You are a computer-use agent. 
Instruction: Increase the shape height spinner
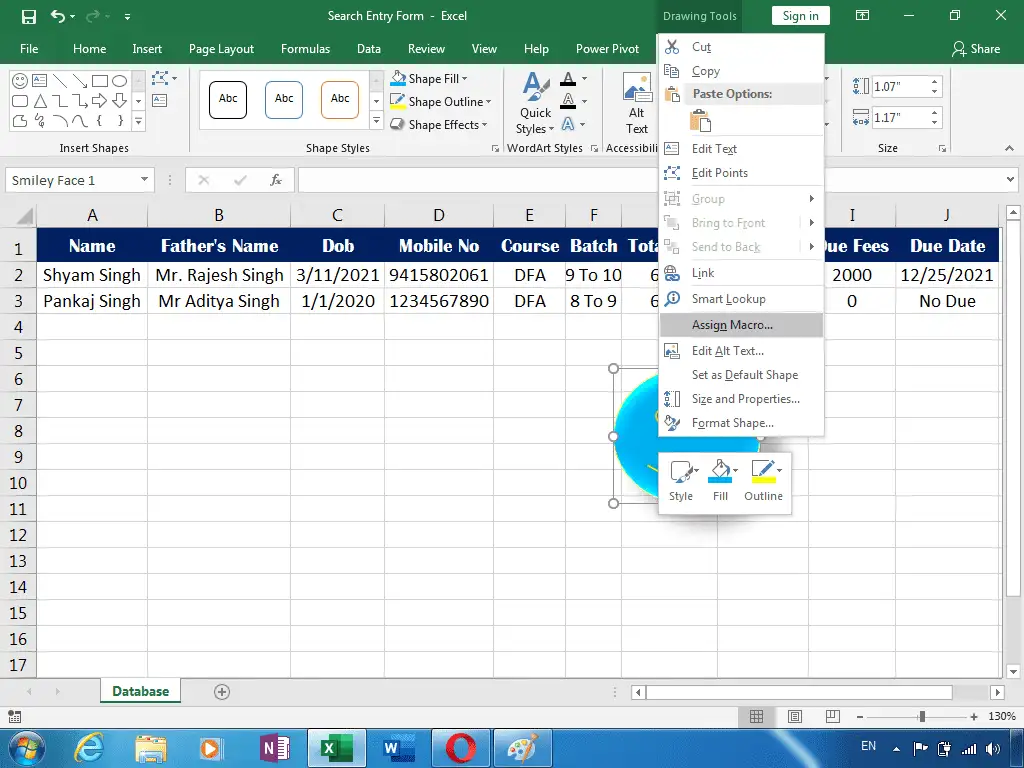tap(935, 82)
